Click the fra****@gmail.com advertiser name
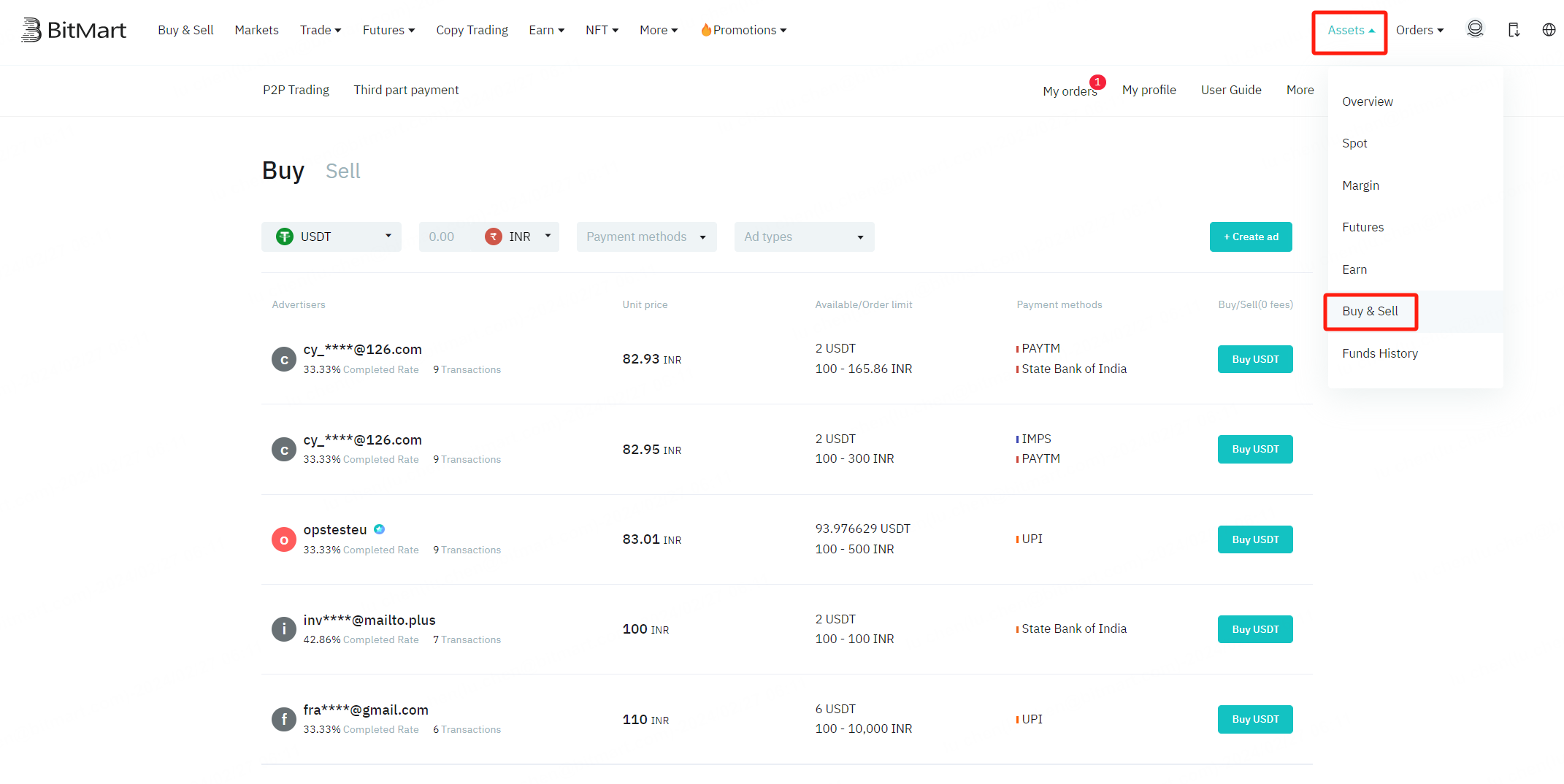Viewport: 1564px width, 784px height. [366, 710]
